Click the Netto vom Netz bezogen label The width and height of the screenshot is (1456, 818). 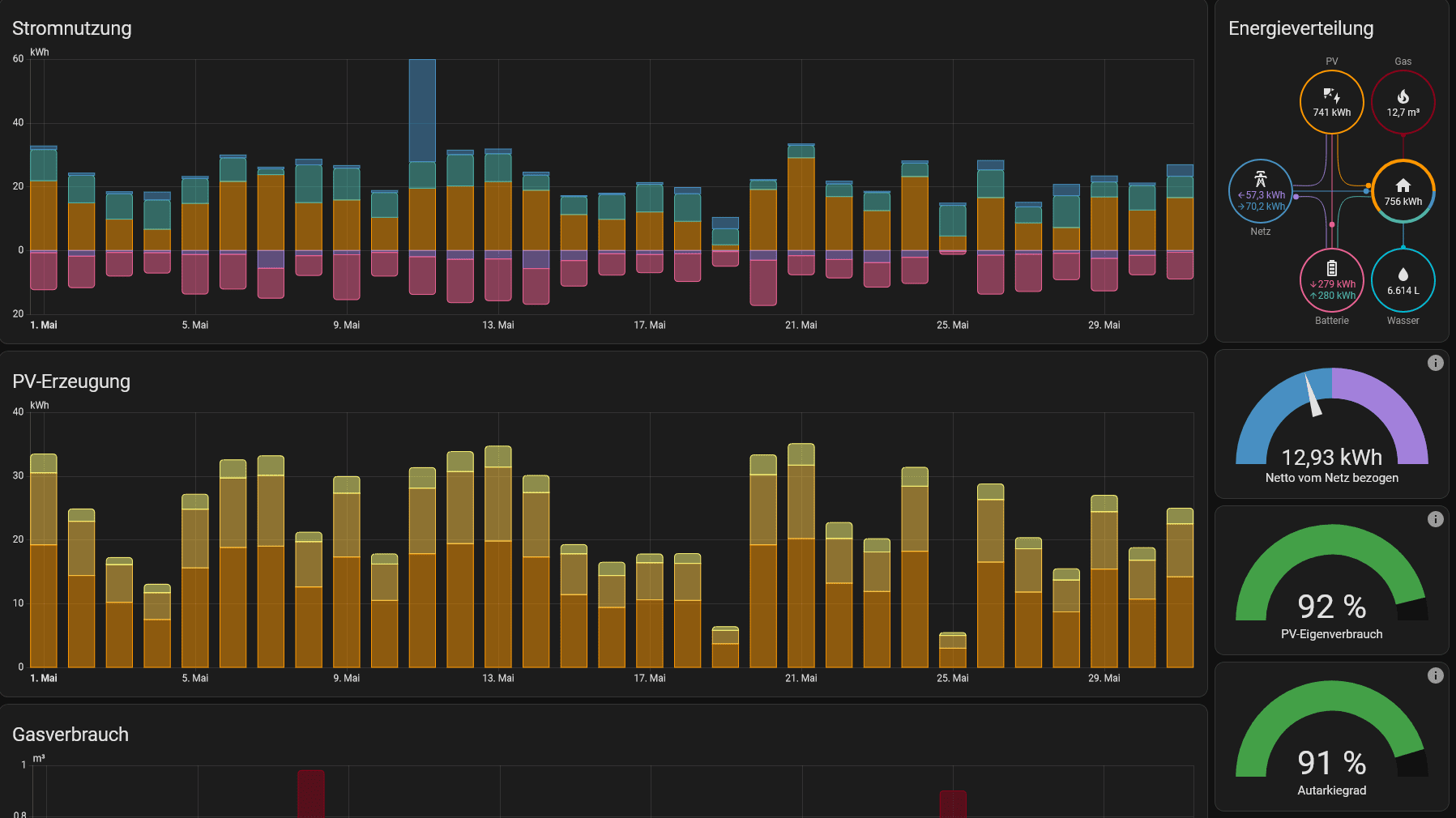coord(1332,478)
